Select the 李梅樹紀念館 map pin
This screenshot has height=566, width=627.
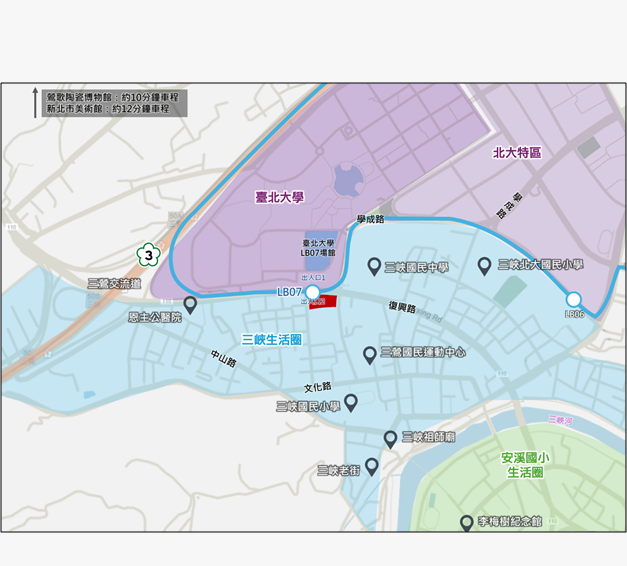467,523
